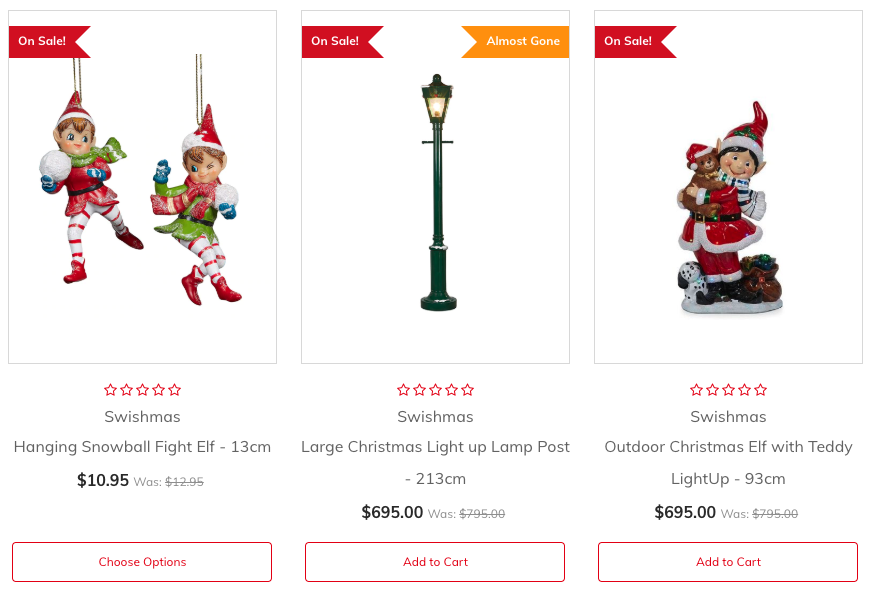Click fifth rating star under snowball elf
Screen dimensions: 876x601
point(174,390)
